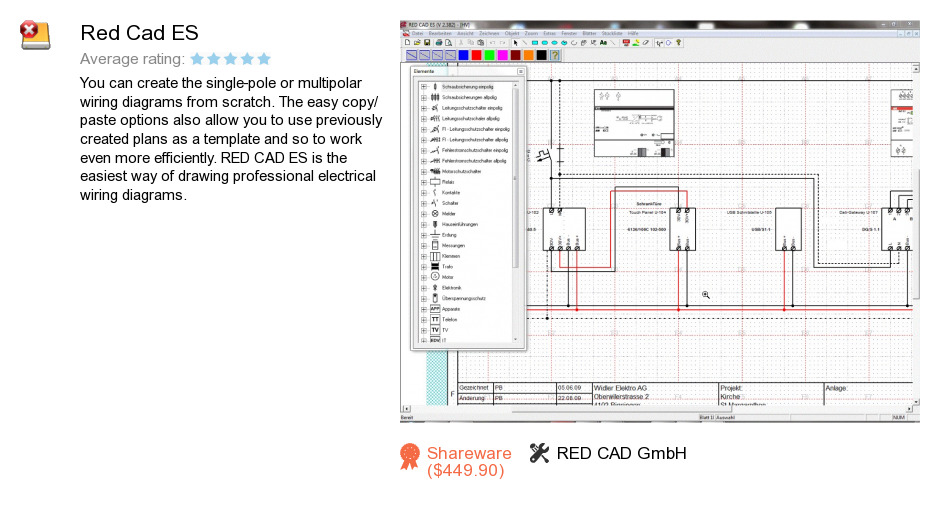Expand the Kontakte tree node
This screenshot has width=940, height=506.
pyautogui.click(x=424, y=192)
